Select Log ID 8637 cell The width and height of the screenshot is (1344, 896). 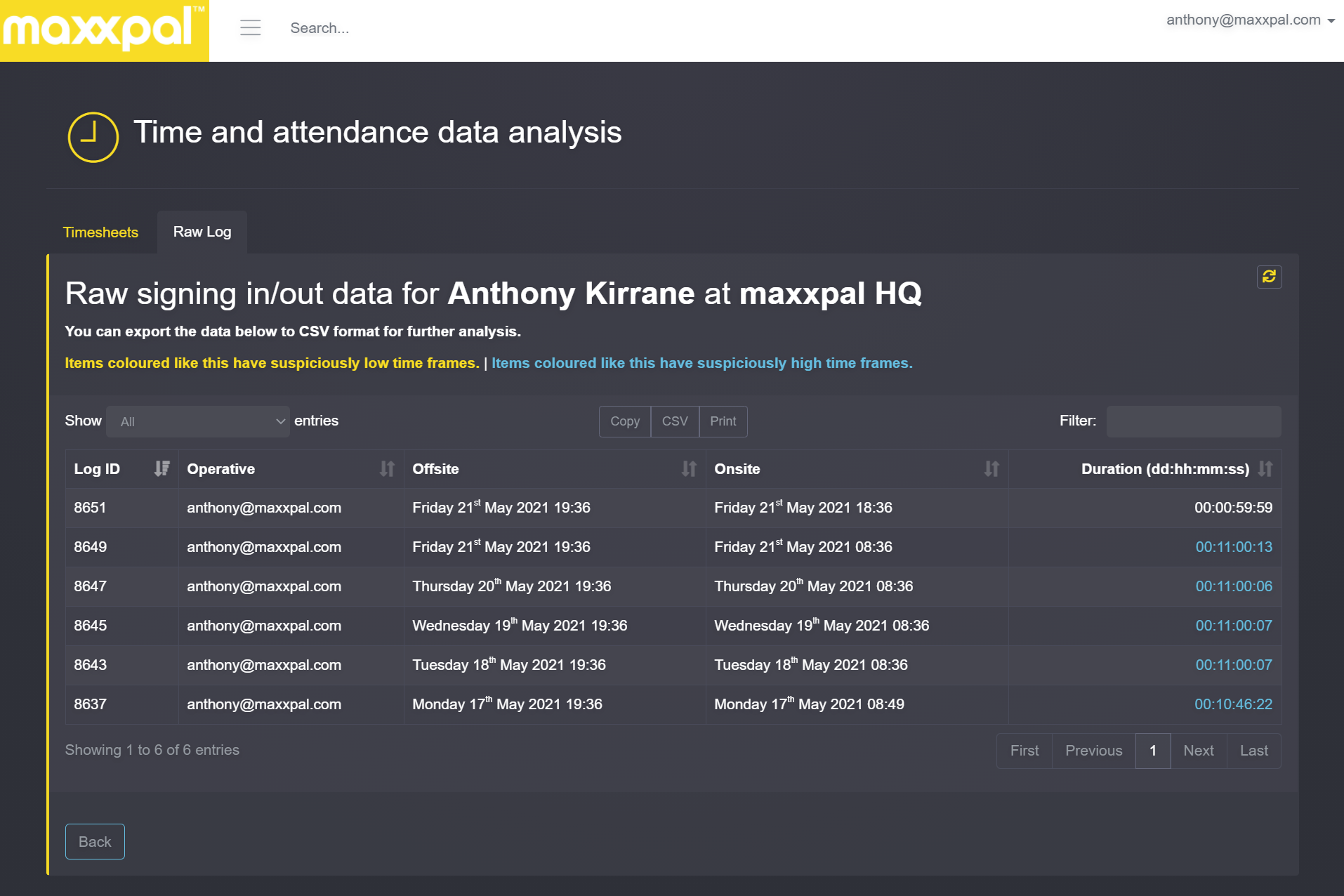tap(122, 704)
